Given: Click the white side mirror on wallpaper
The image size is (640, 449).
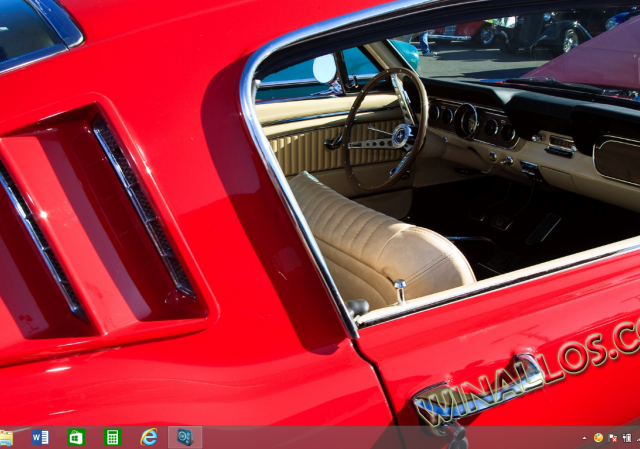Looking at the screenshot, I should tap(325, 69).
